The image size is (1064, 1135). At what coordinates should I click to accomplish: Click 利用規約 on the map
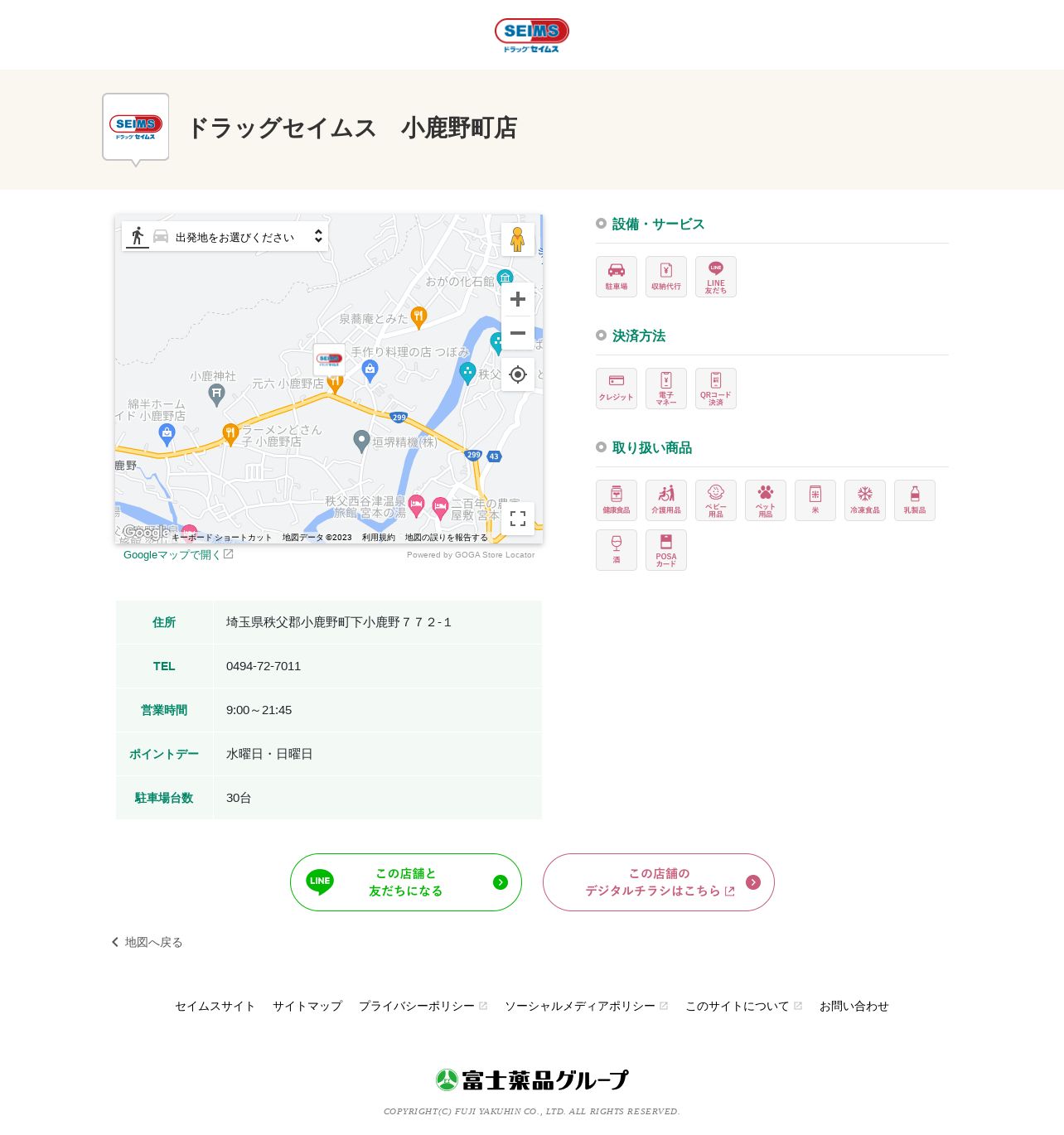tap(379, 538)
